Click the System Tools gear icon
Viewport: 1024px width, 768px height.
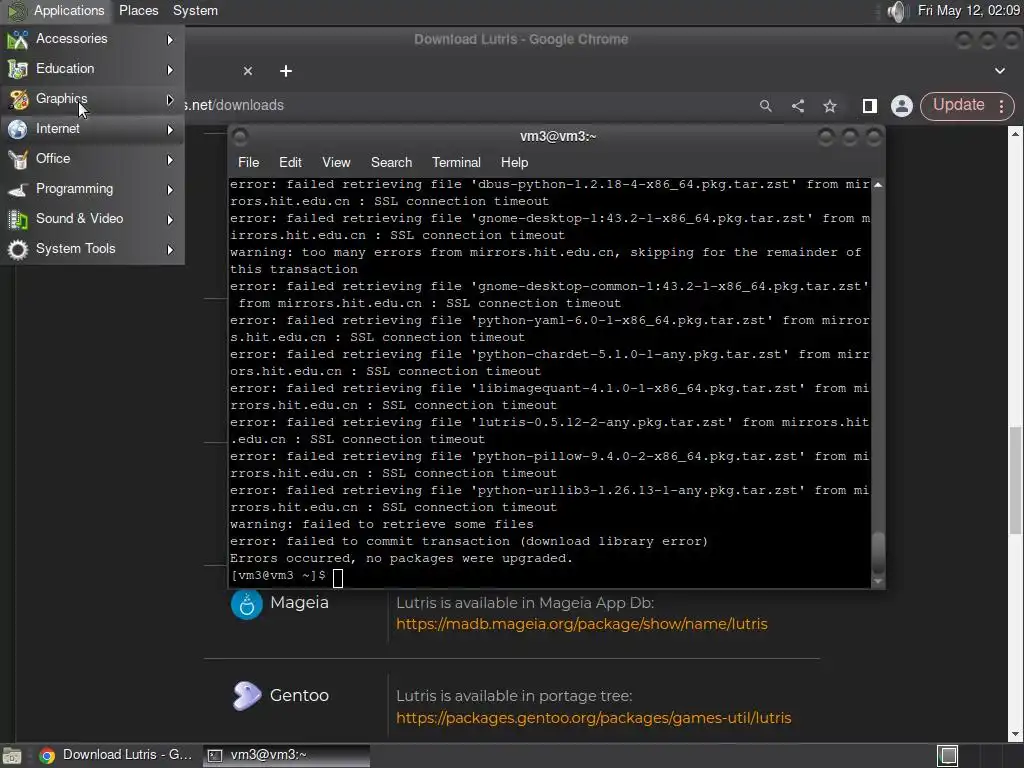[18, 250]
